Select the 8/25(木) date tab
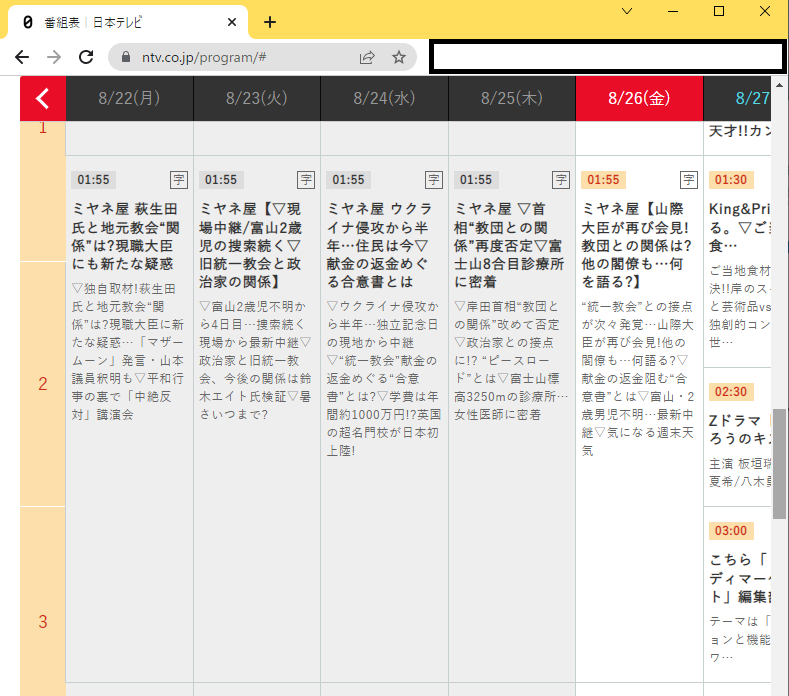The image size is (789, 696). coord(512,98)
